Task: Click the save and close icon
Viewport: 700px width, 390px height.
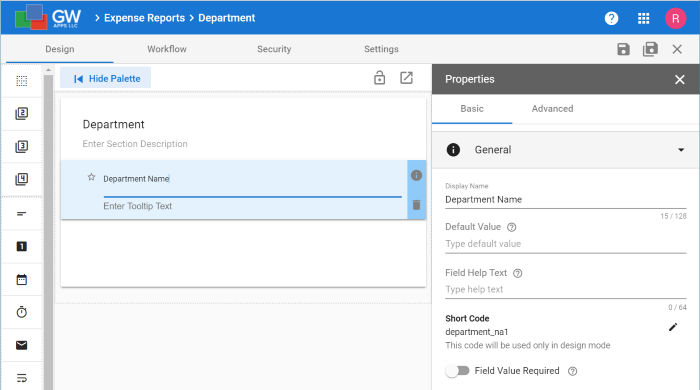Action: (650, 49)
